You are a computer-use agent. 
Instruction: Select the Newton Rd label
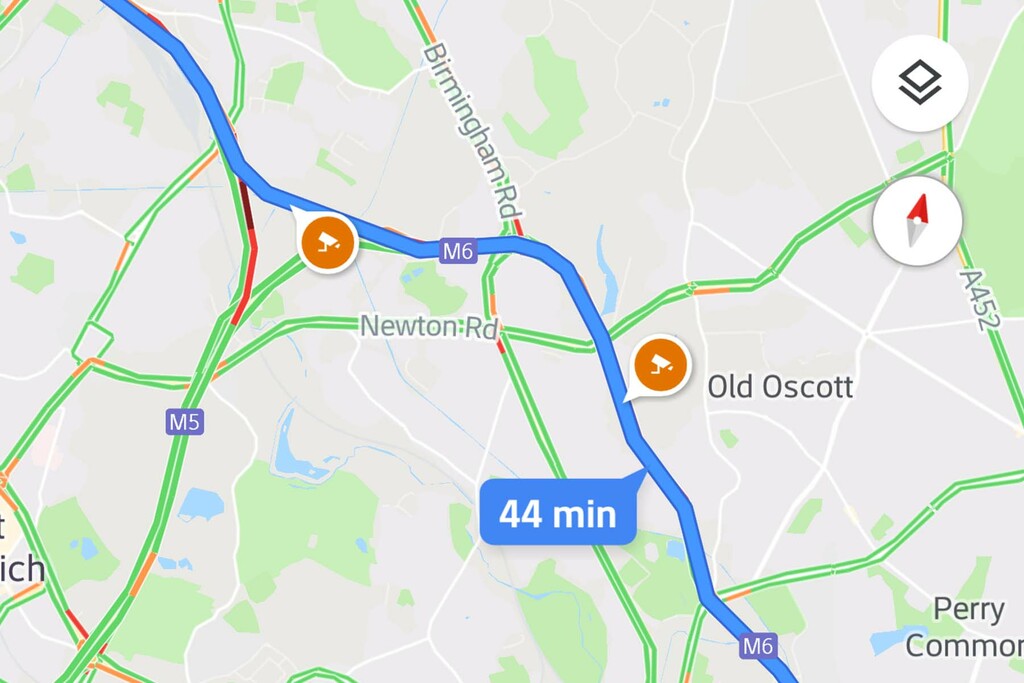429,326
